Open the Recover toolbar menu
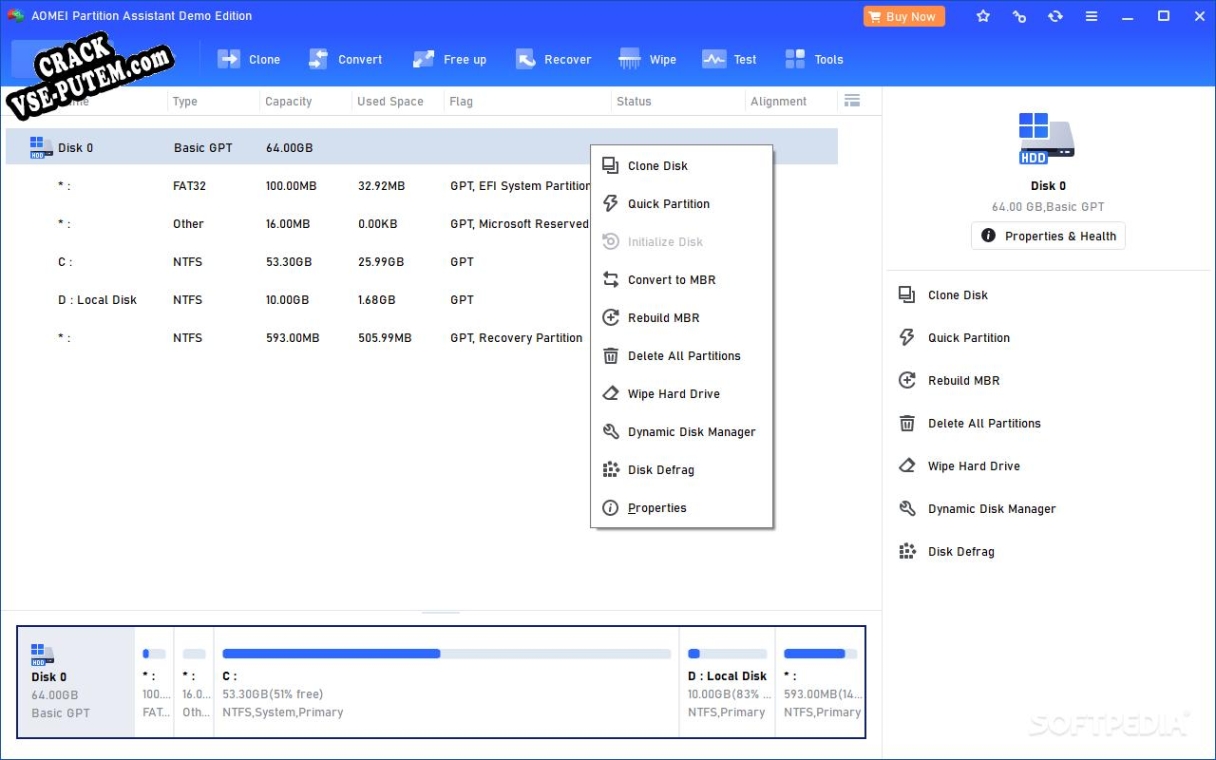This screenshot has width=1216, height=760. pyautogui.click(x=554, y=59)
